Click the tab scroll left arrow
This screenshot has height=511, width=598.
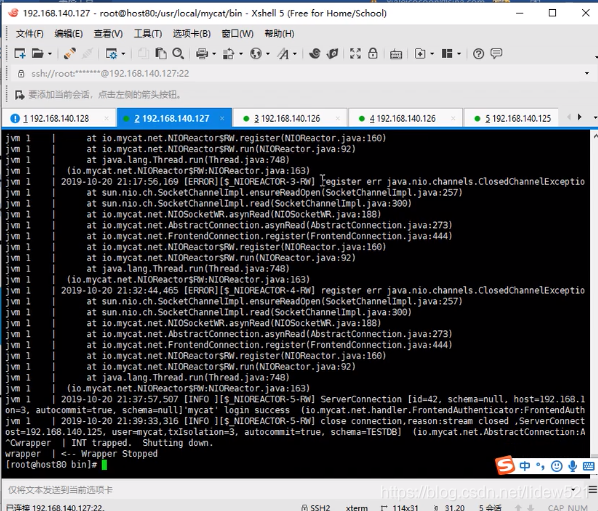click(x=569, y=117)
